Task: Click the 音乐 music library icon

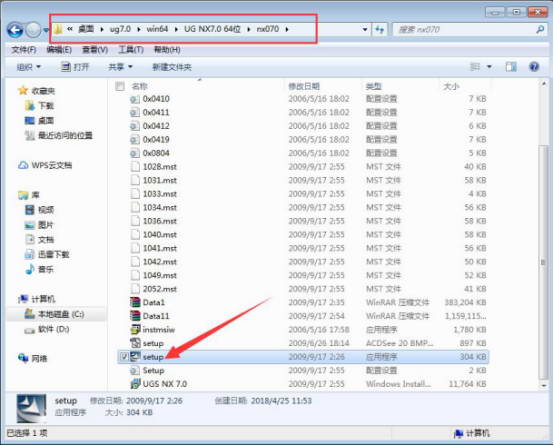Action: pyautogui.click(x=30, y=269)
